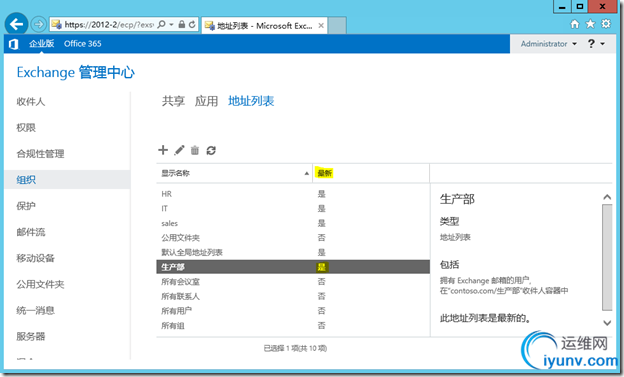
Task: Select the 所有用户 address list row
Action: (x=293, y=311)
